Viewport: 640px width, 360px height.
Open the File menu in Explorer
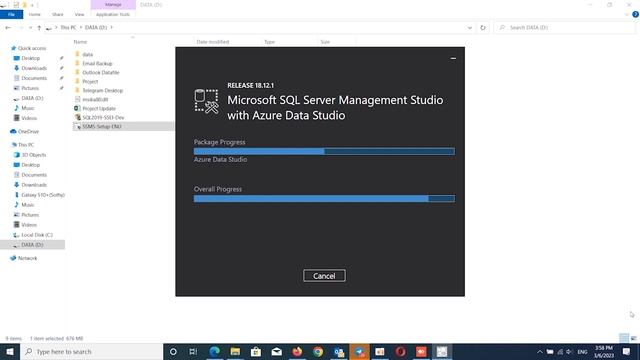pos(11,14)
